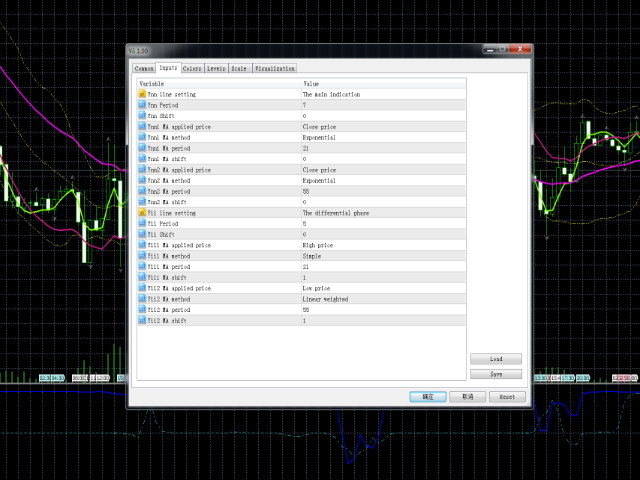Edit the Ynn Period value 7

tap(382, 105)
